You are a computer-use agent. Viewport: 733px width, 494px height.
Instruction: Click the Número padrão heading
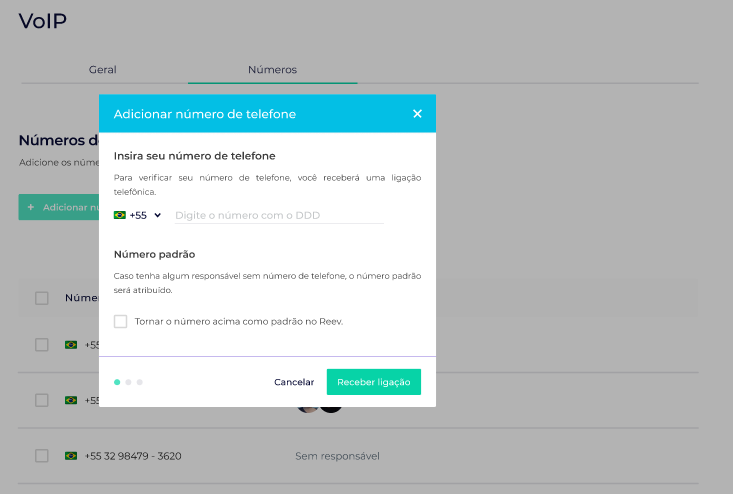pyautogui.click(x=154, y=254)
